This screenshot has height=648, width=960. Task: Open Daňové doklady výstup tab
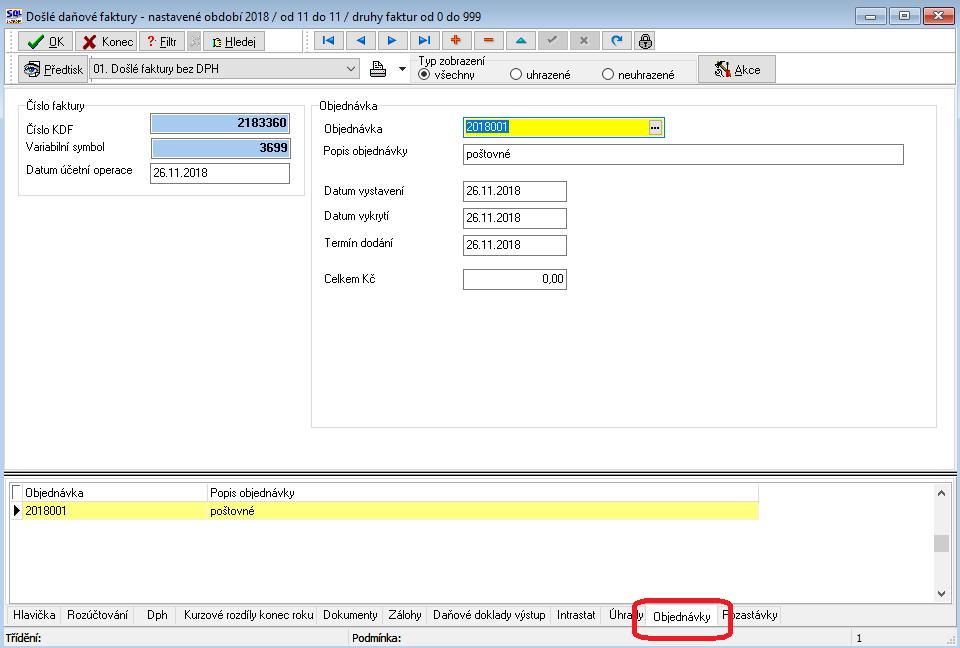489,614
